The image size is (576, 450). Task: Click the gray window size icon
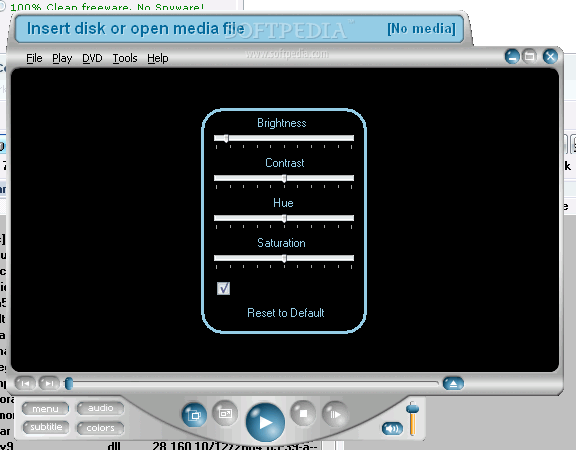225,414
